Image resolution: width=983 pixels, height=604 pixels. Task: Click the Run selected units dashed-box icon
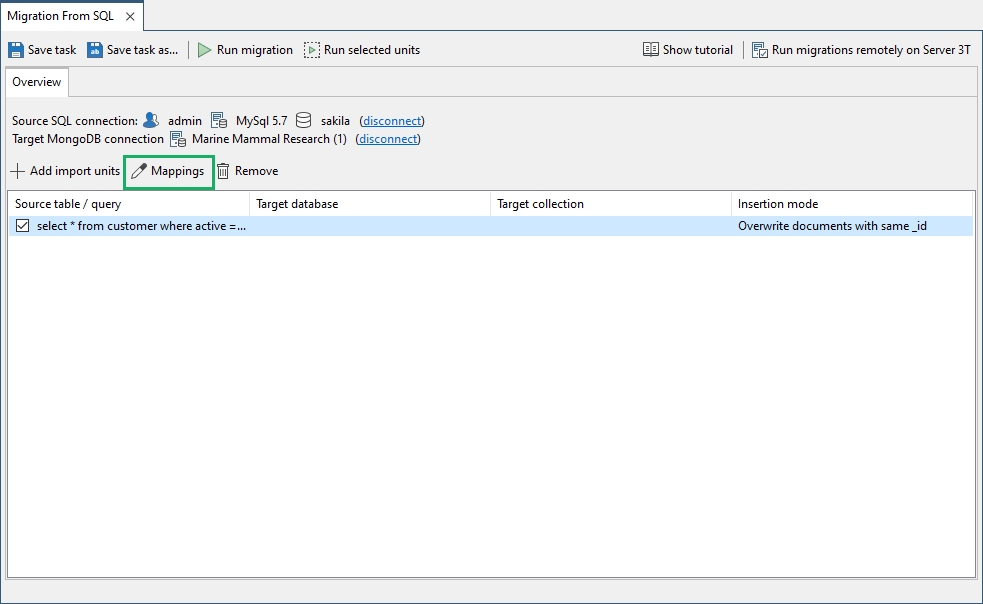coord(312,50)
